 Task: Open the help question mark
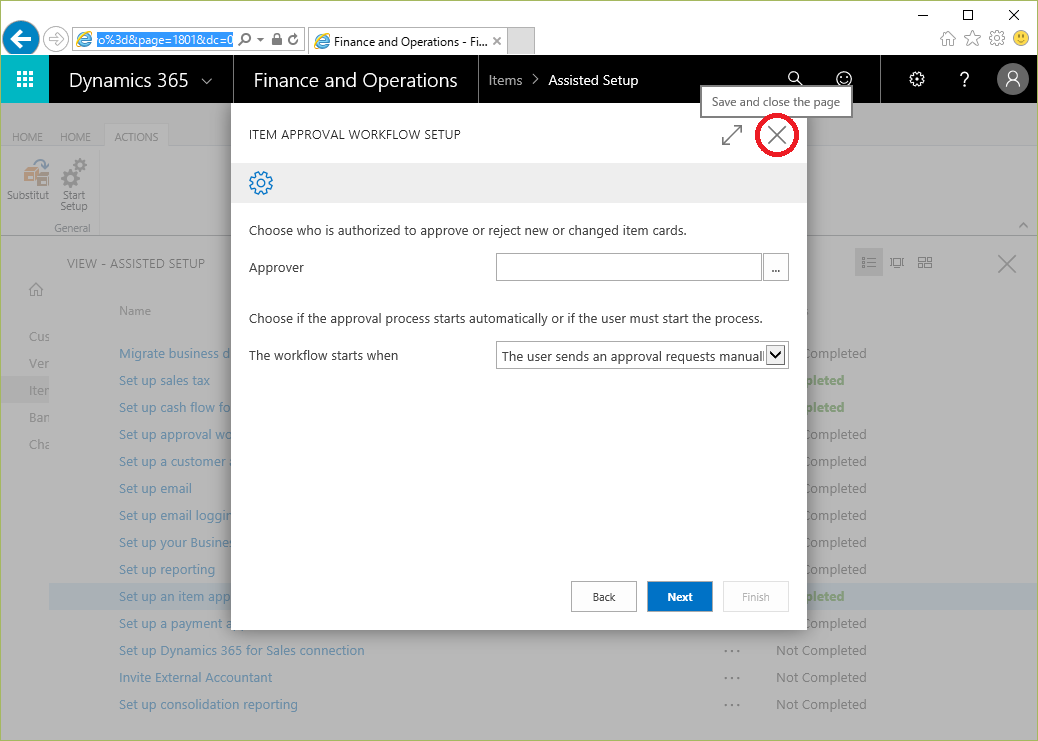(965, 79)
